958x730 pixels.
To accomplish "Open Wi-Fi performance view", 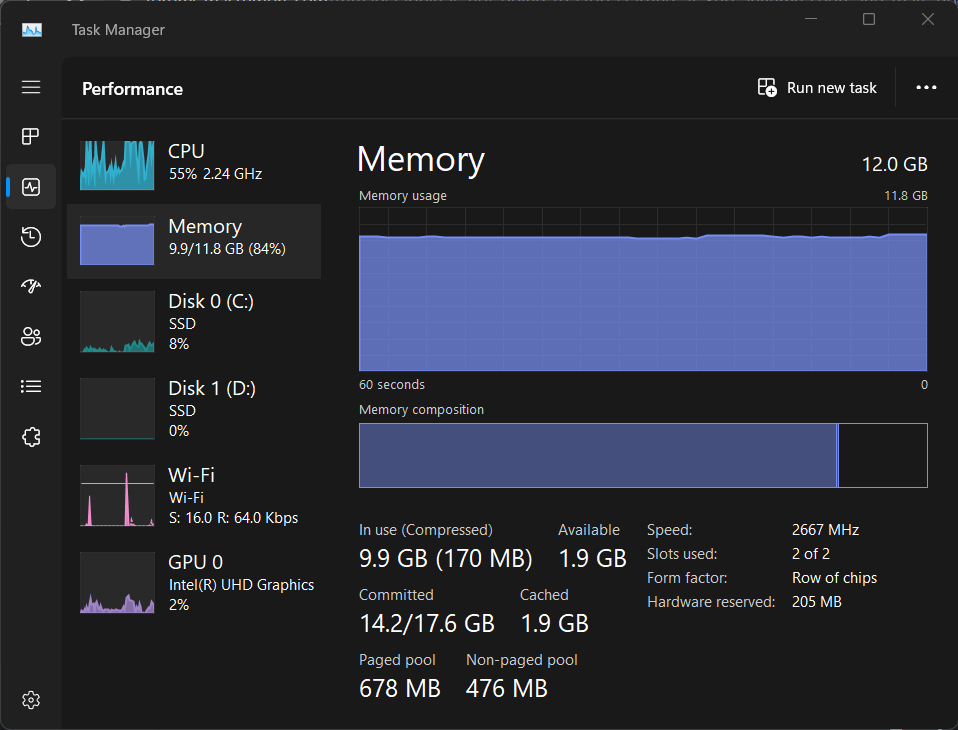I will [x=194, y=496].
